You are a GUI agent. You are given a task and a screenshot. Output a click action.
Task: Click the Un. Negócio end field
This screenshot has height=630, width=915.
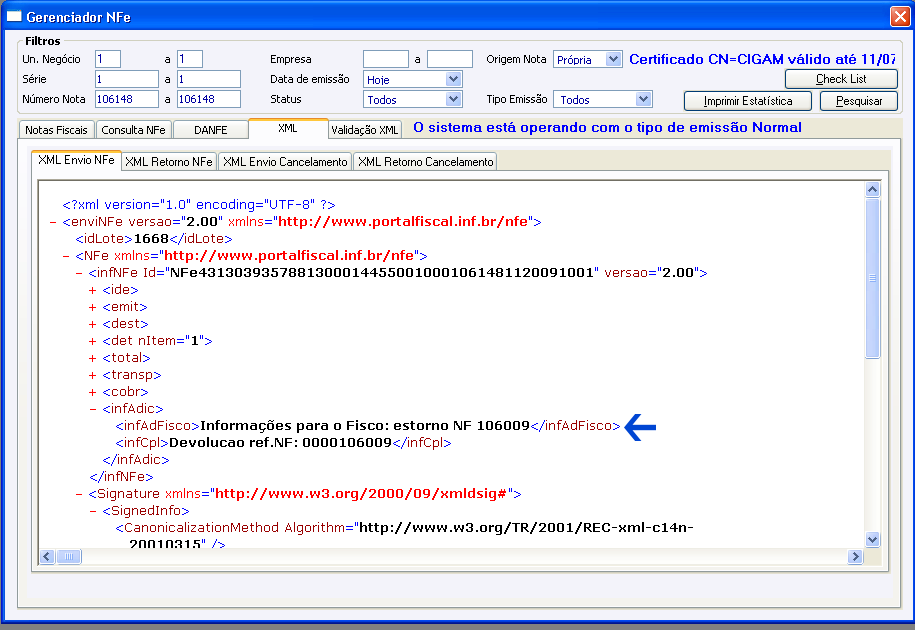[x=190, y=59]
